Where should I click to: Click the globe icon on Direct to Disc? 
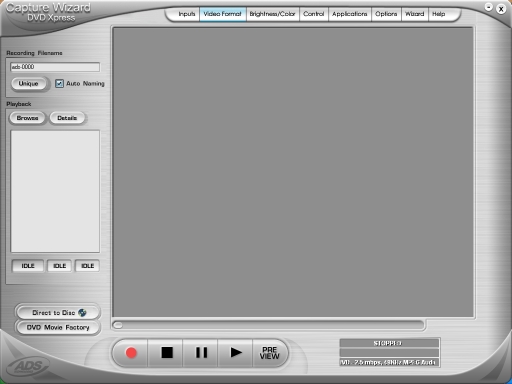[x=82, y=313]
